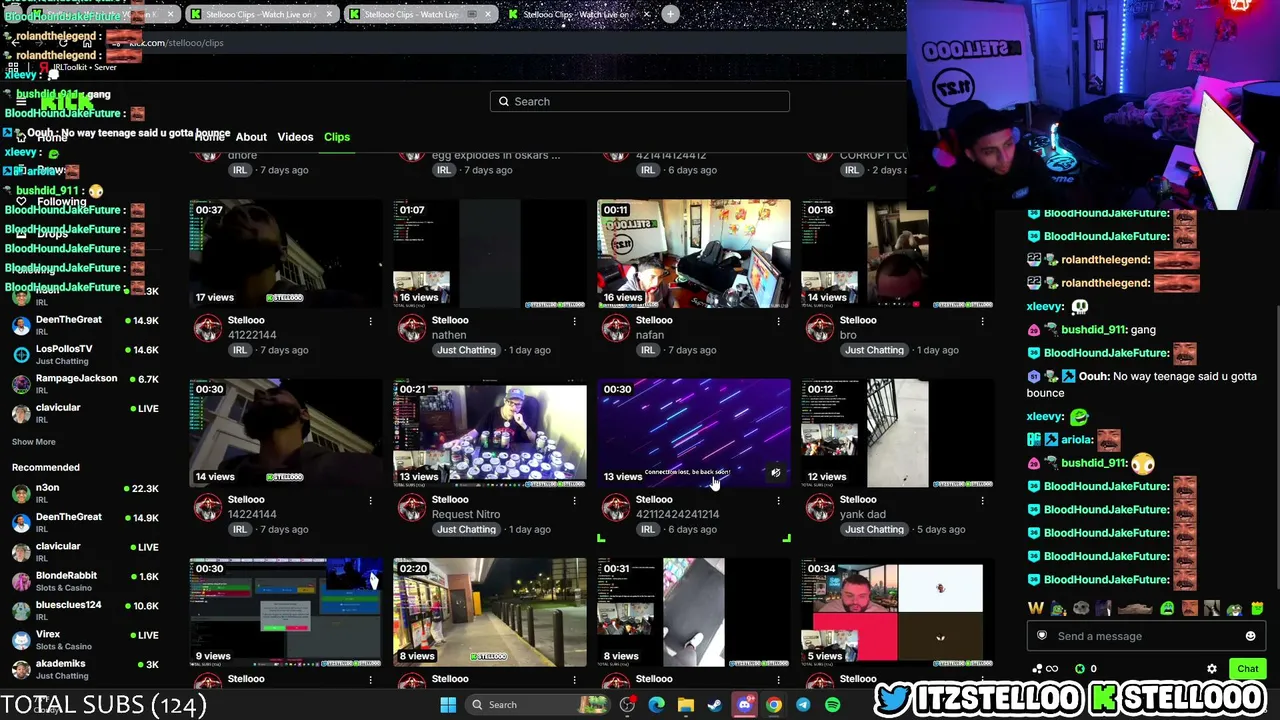Click IRL tag under 'nafan' clip
Screen dimensions: 1280x720
[x=648, y=350]
